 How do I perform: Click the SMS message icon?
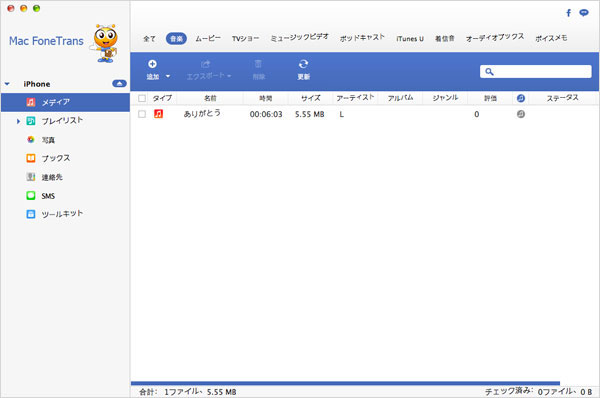click(x=31, y=196)
